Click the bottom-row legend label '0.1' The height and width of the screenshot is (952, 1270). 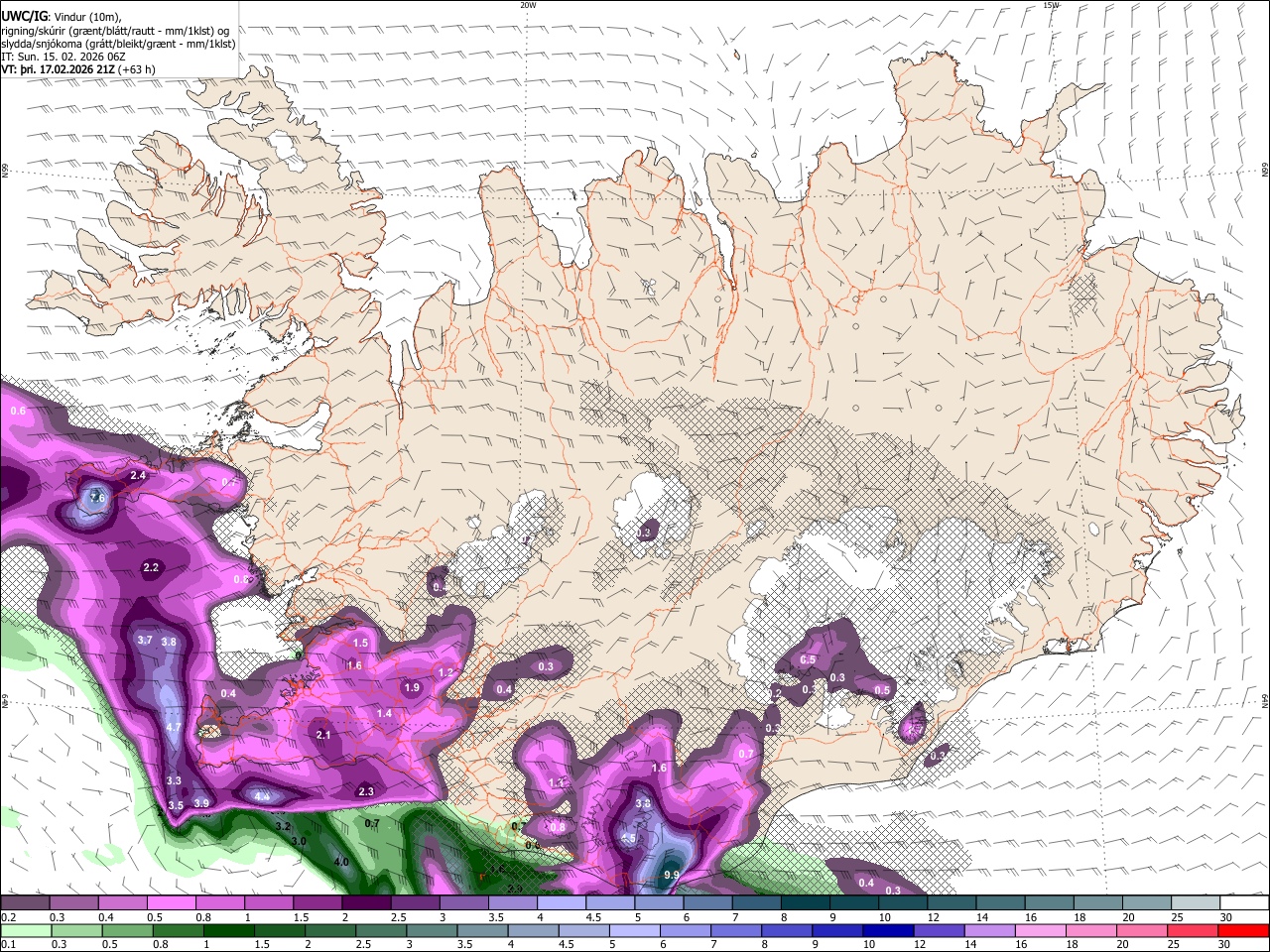7,945
